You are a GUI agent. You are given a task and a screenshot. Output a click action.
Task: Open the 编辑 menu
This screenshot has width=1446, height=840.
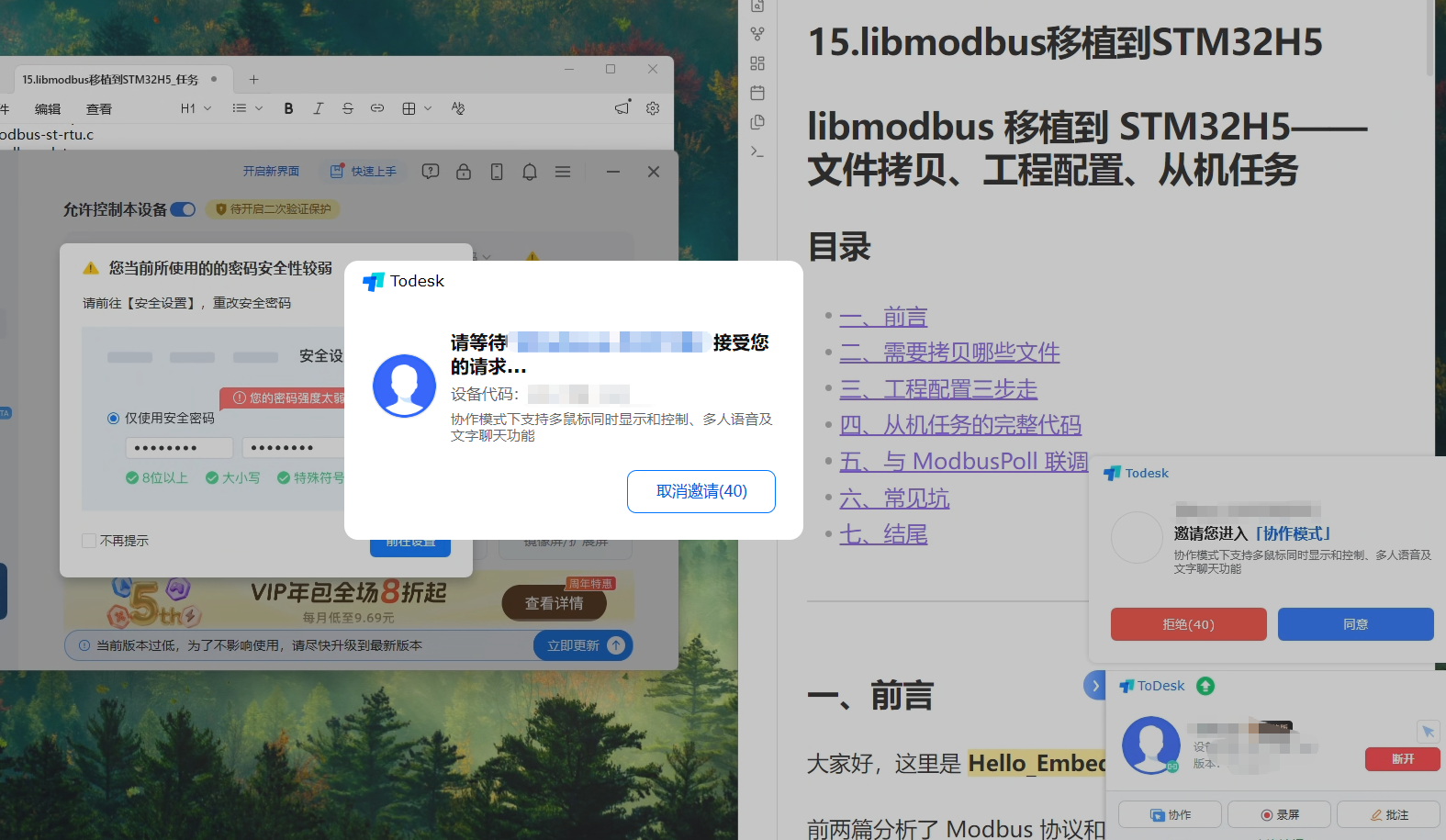pos(48,108)
